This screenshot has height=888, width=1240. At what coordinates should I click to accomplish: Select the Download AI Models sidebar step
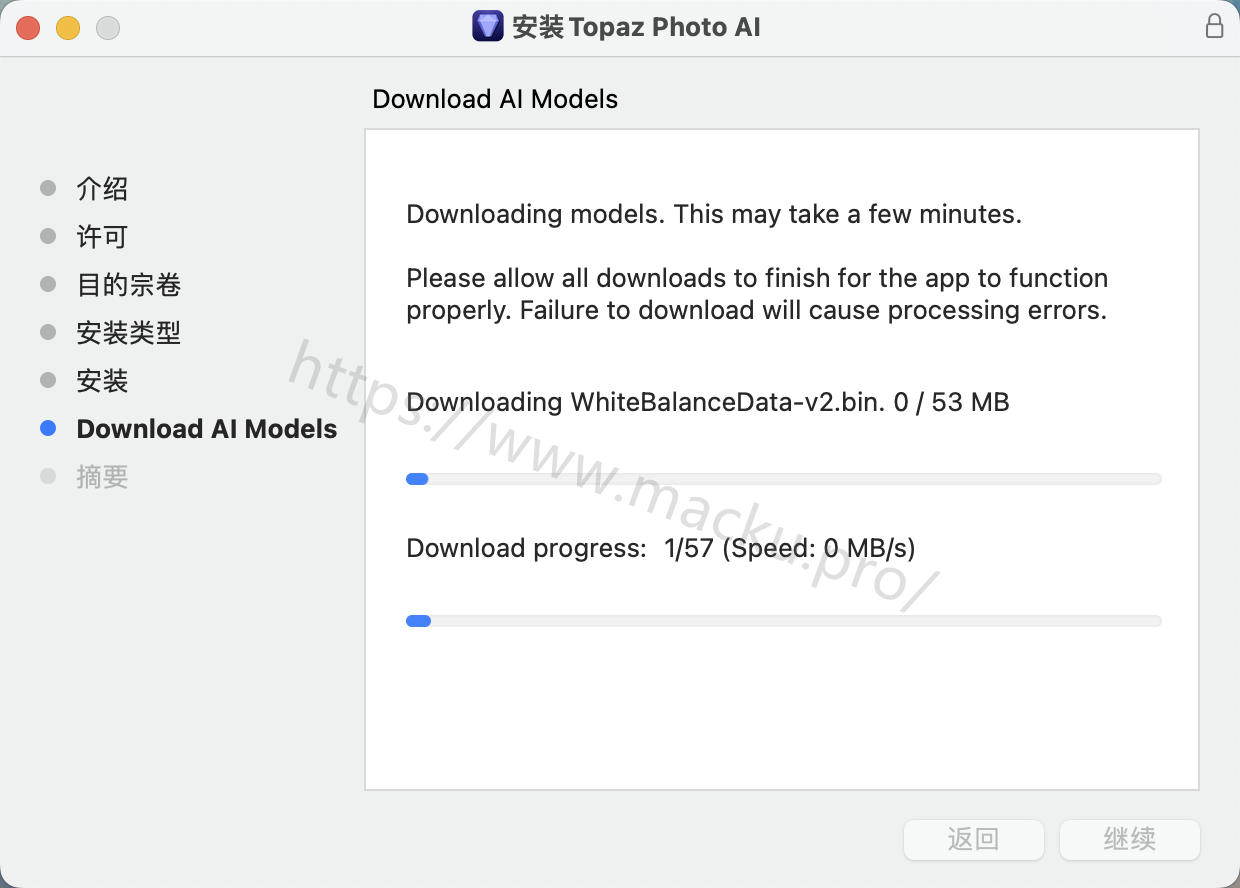[x=207, y=429]
